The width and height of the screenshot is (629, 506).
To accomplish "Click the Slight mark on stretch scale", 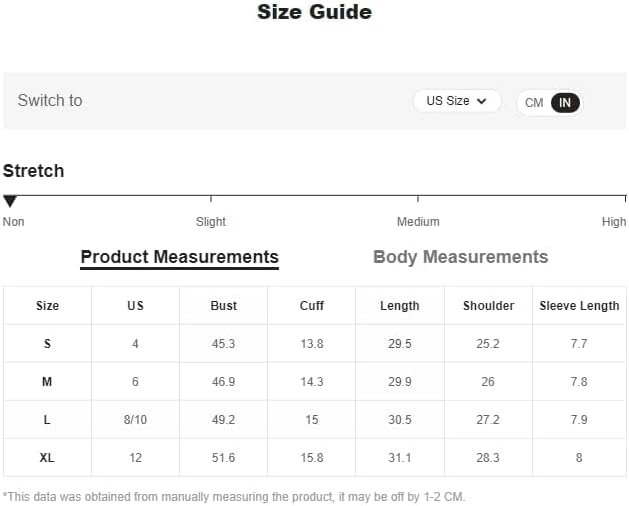I will 211,222.
